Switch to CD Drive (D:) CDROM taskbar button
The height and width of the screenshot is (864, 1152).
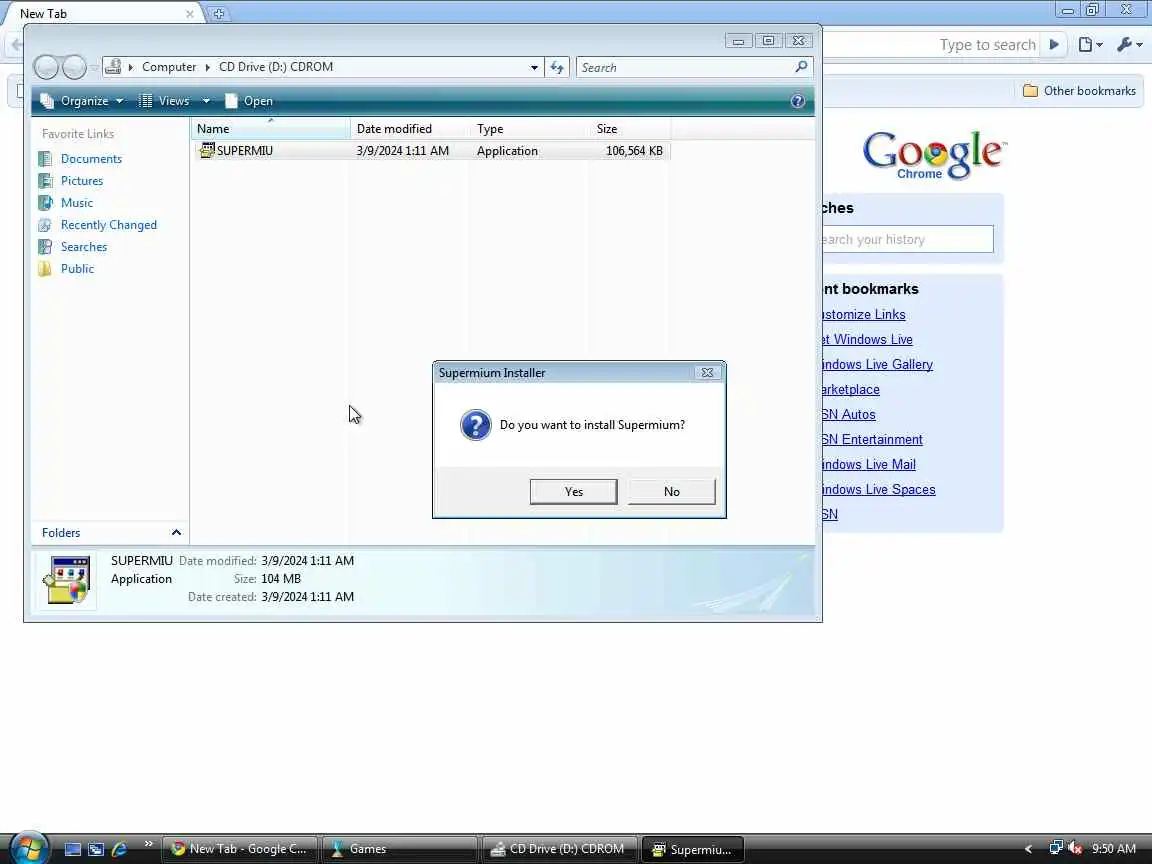[x=560, y=849]
